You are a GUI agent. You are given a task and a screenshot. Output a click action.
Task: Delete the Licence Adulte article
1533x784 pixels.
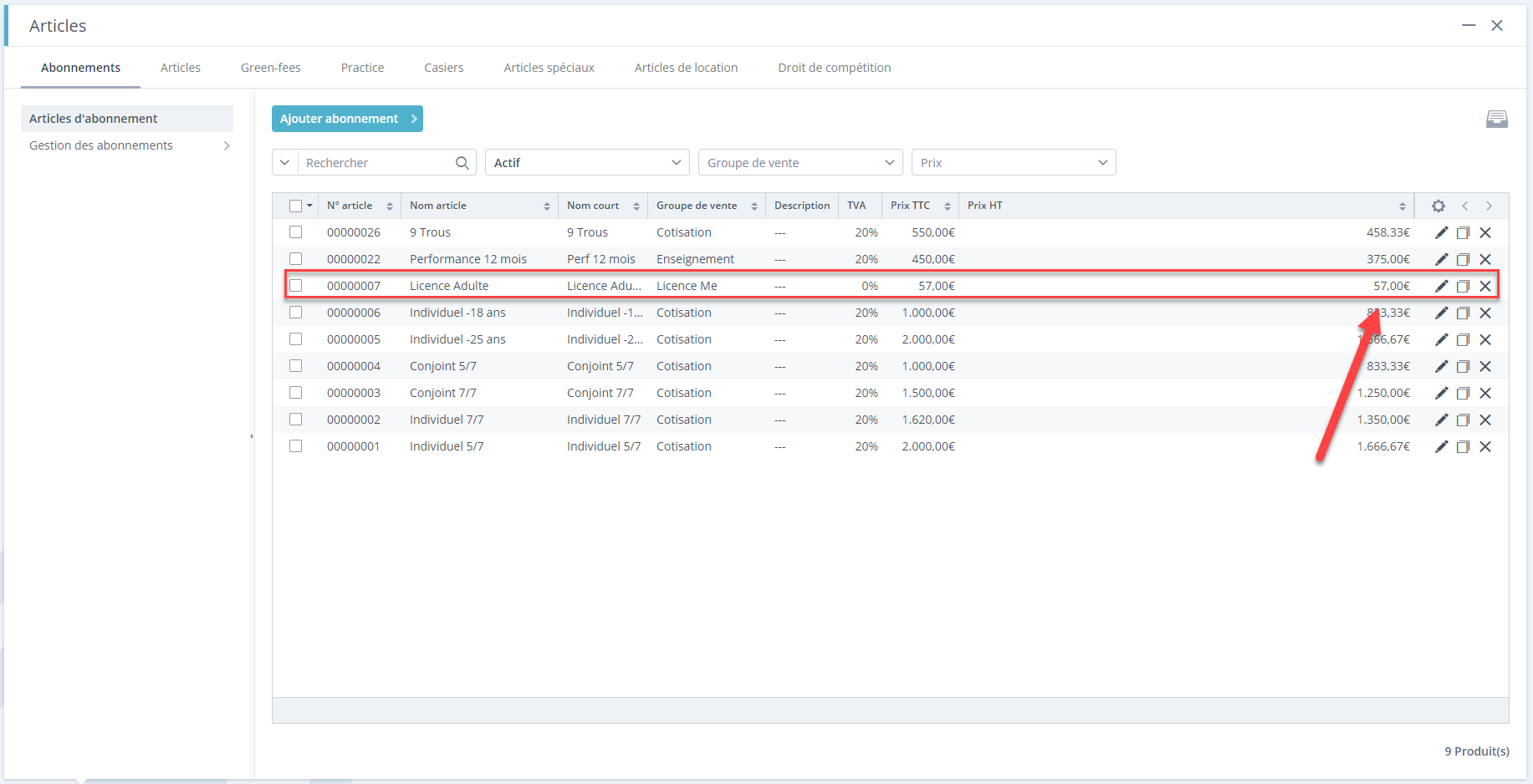(x=1485, y=286)
